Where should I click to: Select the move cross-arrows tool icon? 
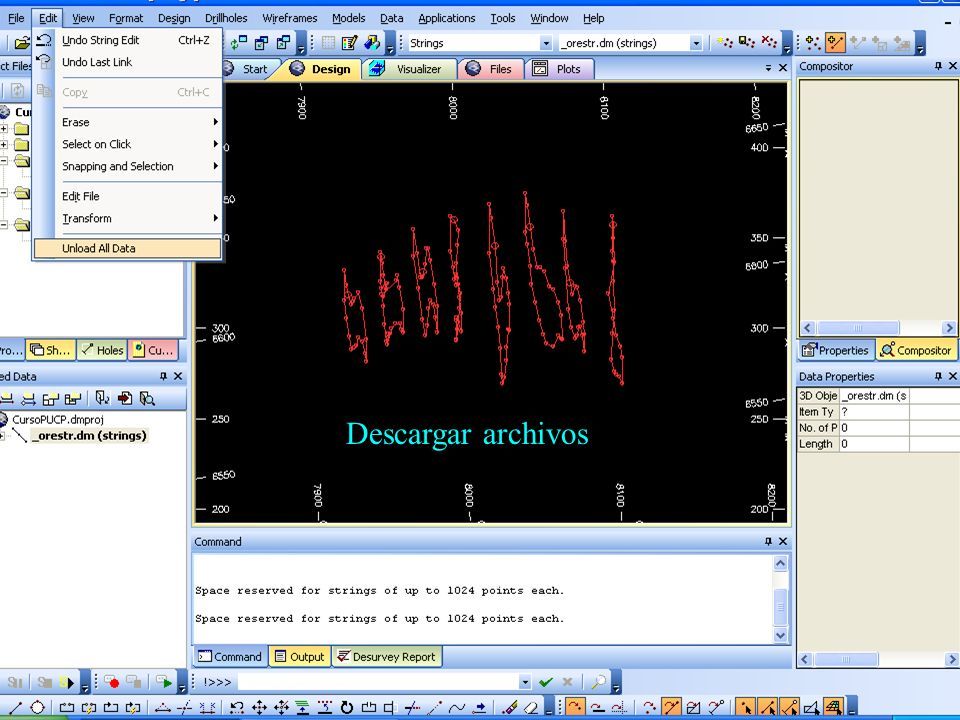pos(259,708)
